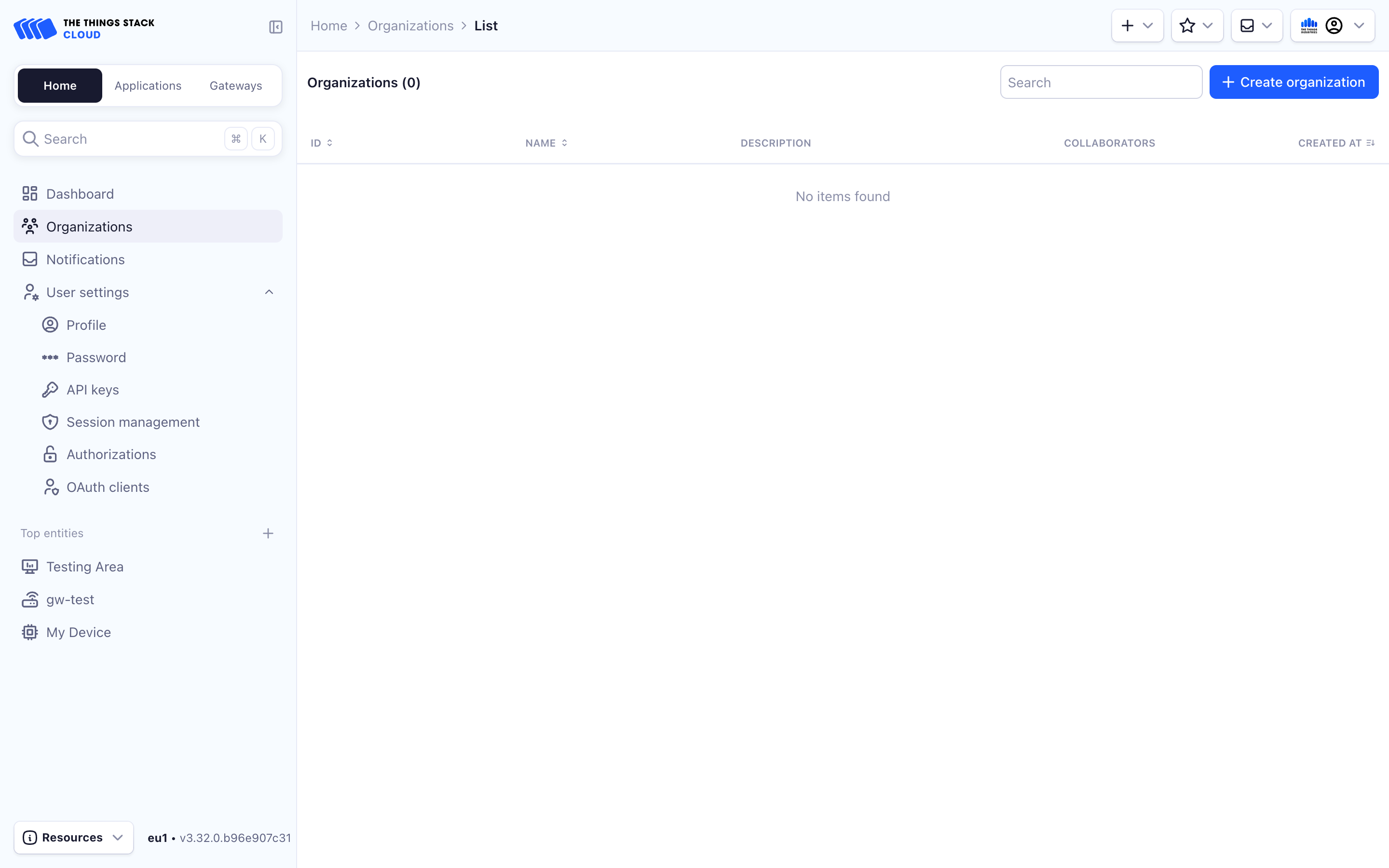Open the bookmarks star dropdown
The image size is (1389, 868).
coord(1197,26)
